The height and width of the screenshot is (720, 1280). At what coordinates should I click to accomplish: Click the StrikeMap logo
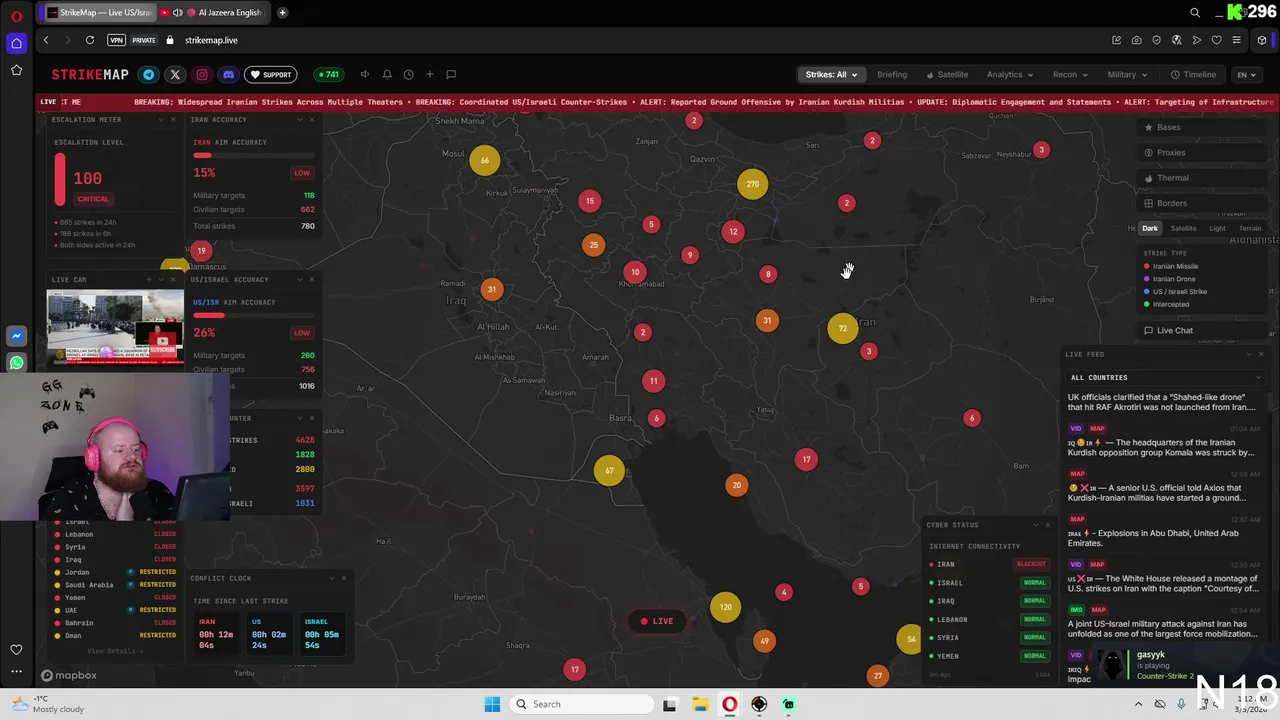coord(90,74)
